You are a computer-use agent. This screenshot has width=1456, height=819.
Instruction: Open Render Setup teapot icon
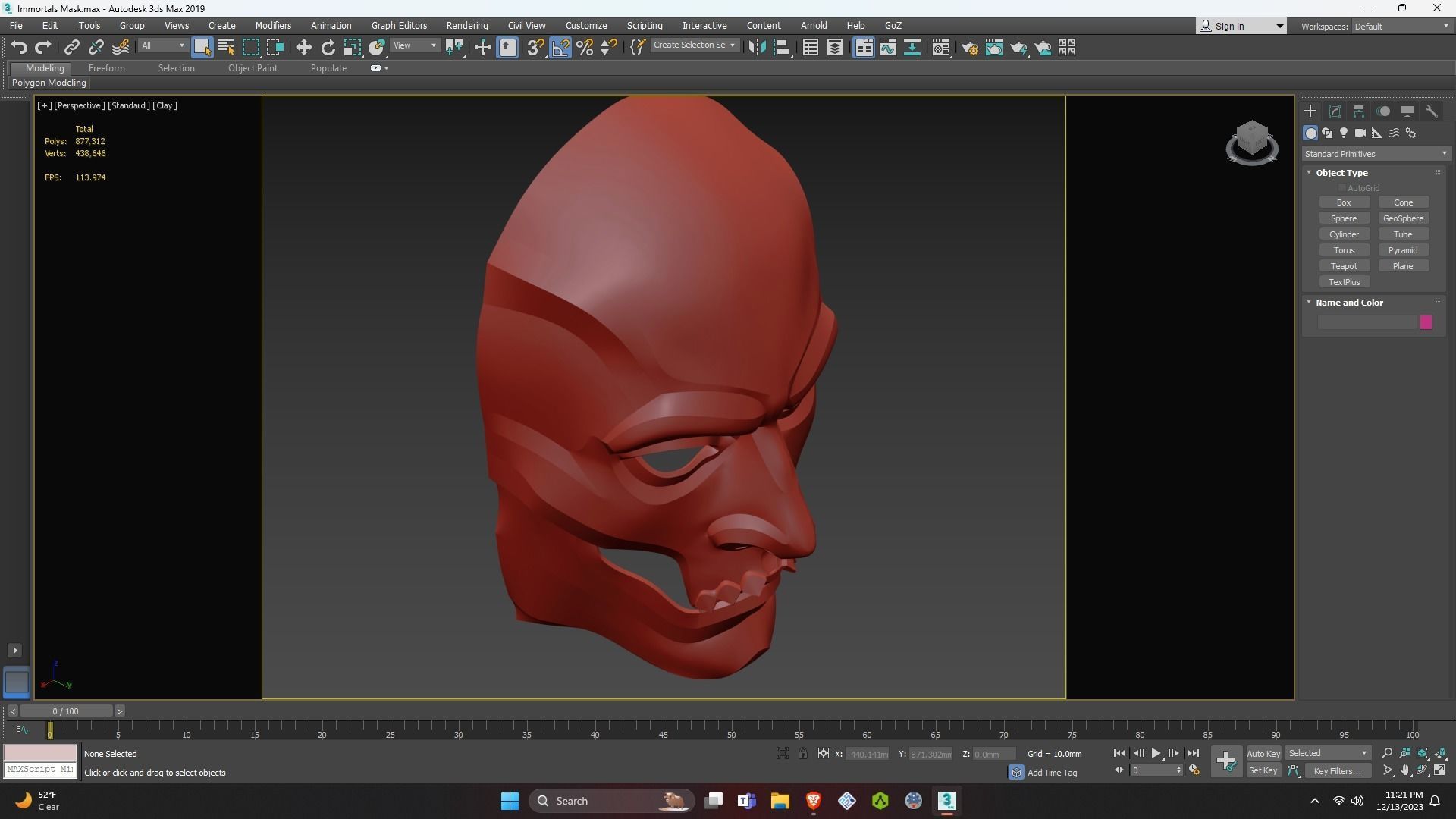point(969,48)
